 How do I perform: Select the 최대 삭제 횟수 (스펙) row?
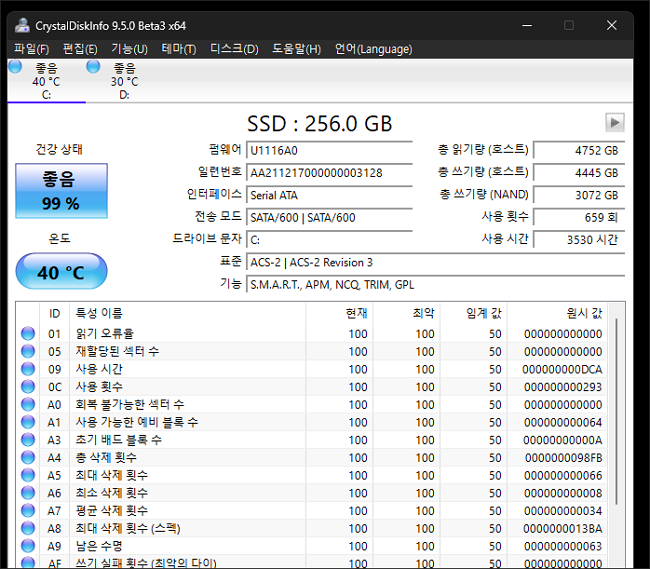pyautogui.click(x=312, y=528)
